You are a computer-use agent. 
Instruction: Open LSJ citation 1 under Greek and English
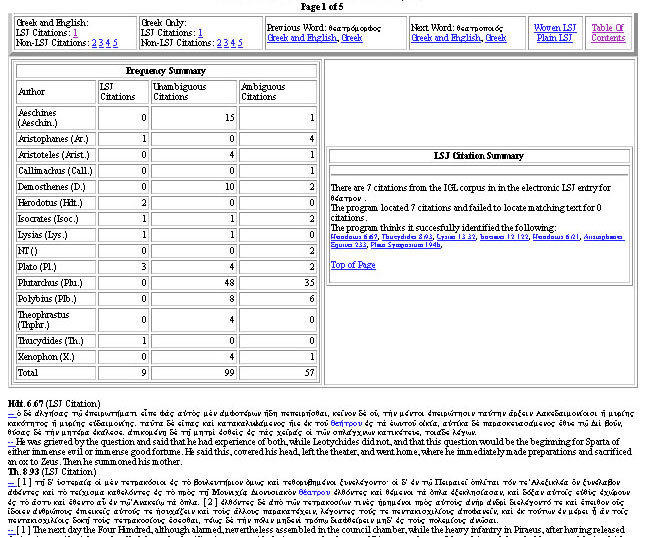[75, 33]
